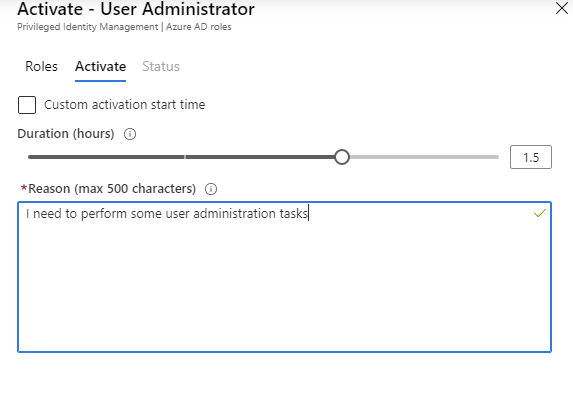Image resolution: width=573 pixels, height=394 pixels.
Task: Enable Custom activation start time checkbox
Action: 27,105
